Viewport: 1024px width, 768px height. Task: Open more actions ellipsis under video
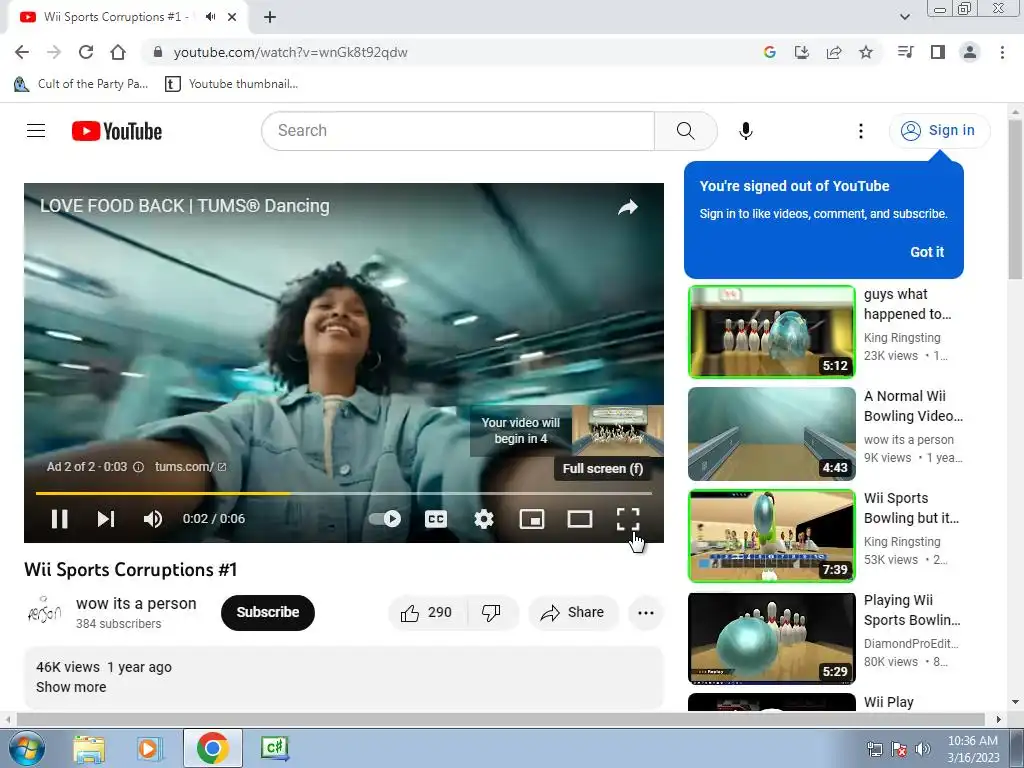[646, 613]
